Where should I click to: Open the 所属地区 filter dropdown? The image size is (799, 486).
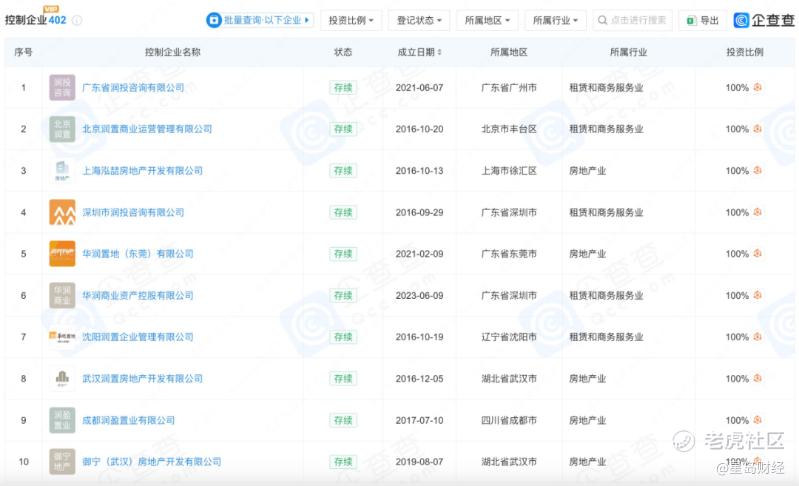click(x=487, y=20)
